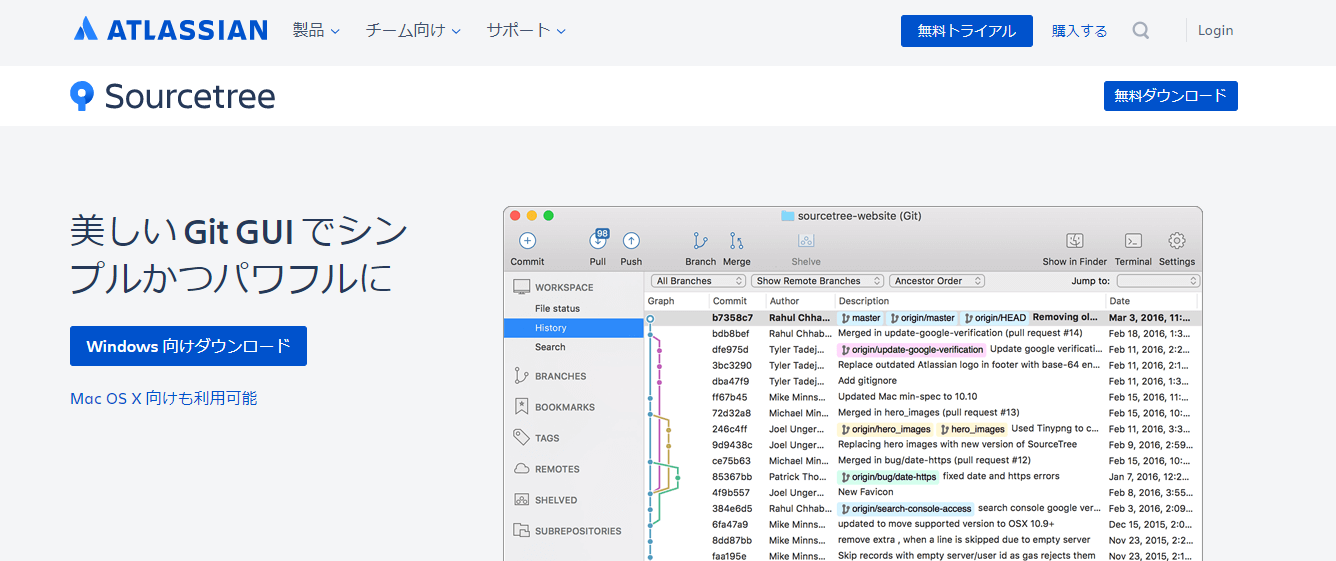Select commit row bdb8bef
This screenshot has height=561, width=1336.
tap(923, 333)
